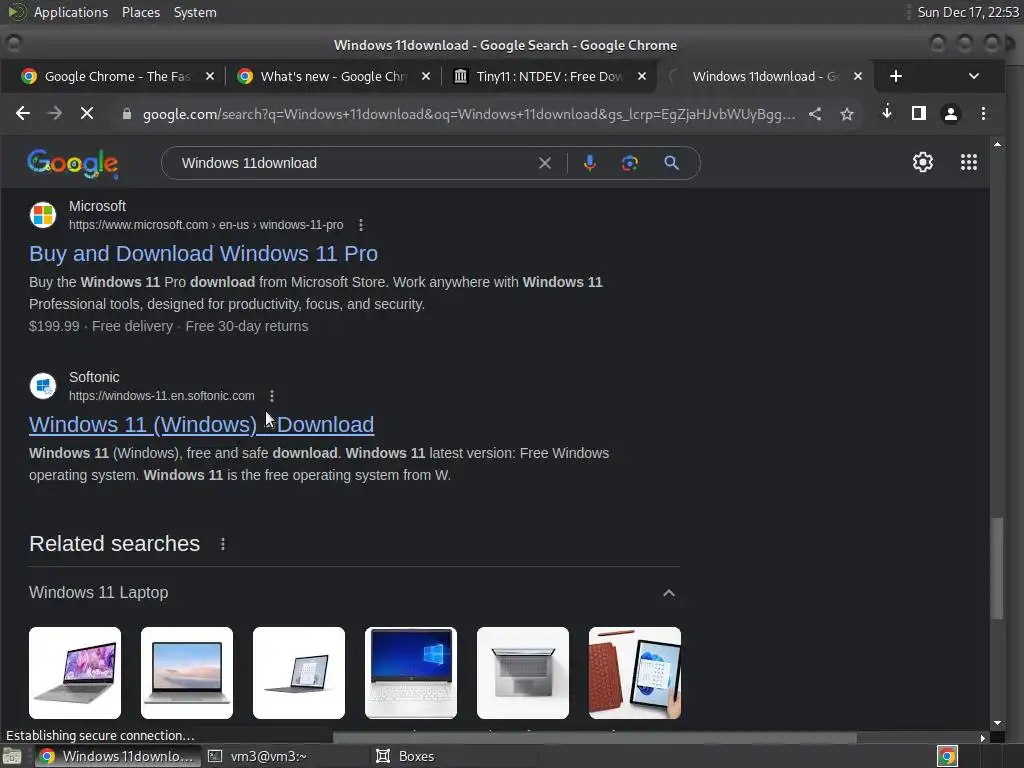This screenshot has width=1024, height=768.
Task: Bookmark this page with the star
Action: pos(847,114)
